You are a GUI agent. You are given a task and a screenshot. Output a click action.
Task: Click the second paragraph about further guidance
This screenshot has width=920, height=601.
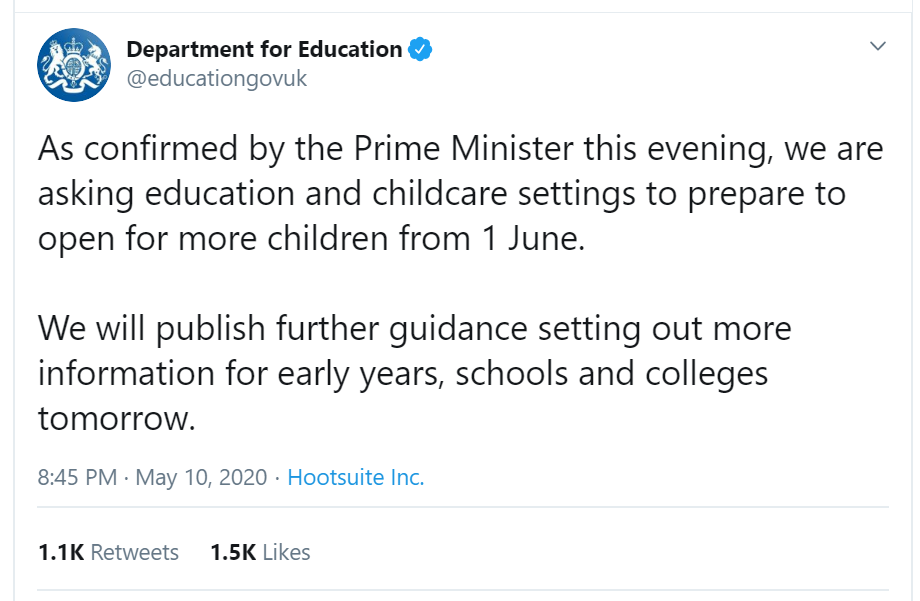pos(415,373)
